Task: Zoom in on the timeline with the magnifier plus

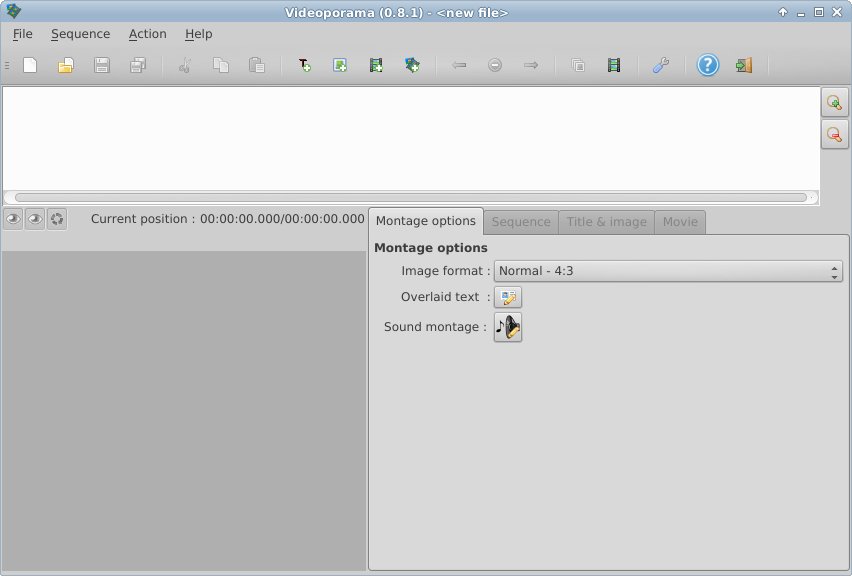Action: 835,102
